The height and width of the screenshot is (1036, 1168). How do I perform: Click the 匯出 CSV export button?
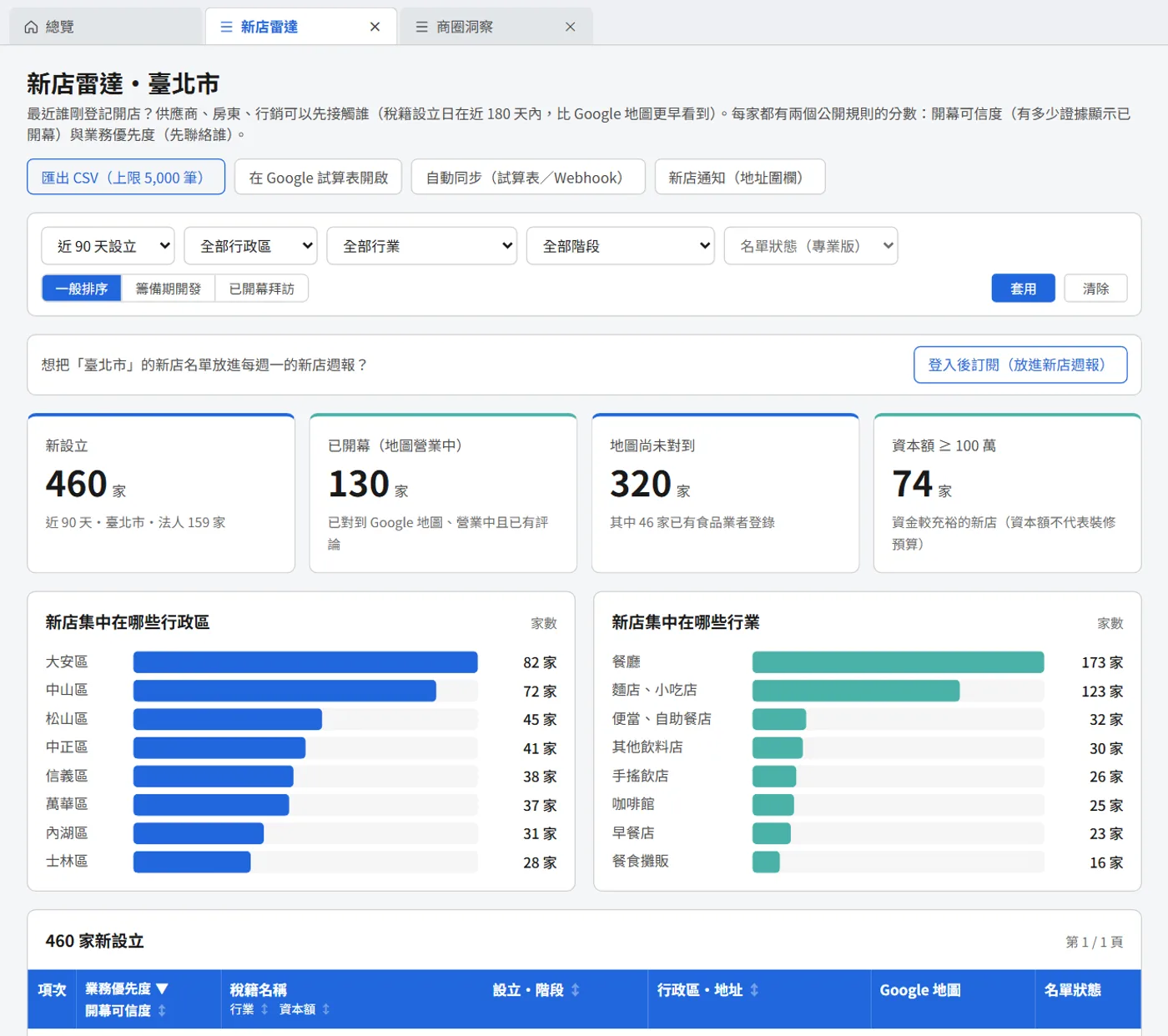pyautogui.click(x=126, y=177)
